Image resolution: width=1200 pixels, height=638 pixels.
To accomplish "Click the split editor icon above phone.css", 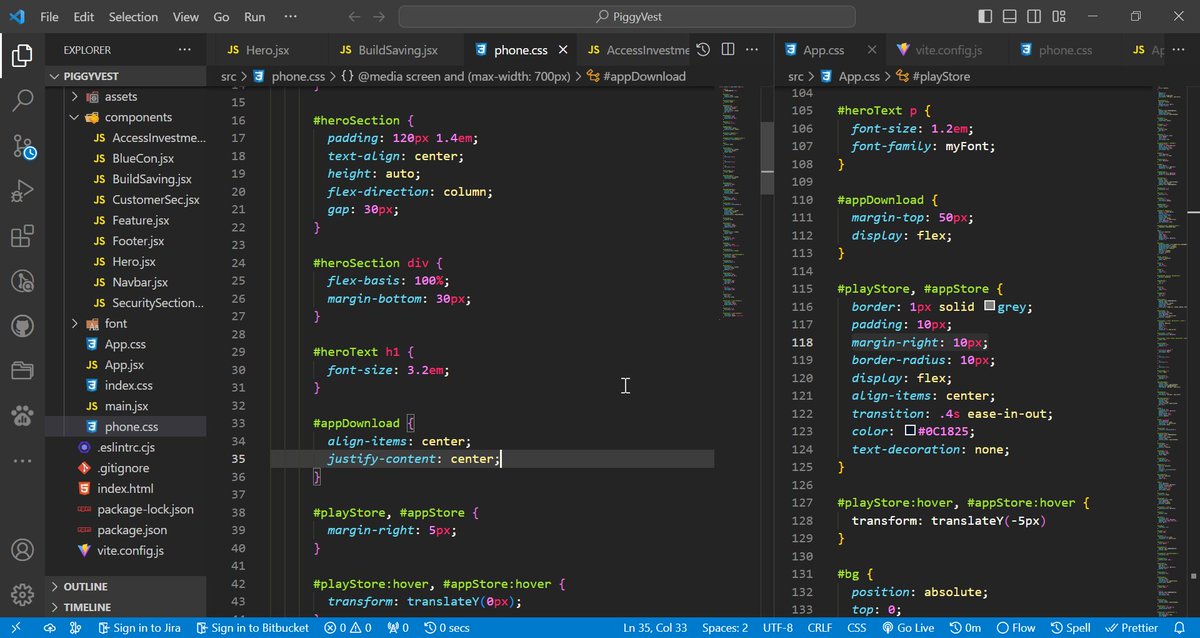I will pos(727,49).
